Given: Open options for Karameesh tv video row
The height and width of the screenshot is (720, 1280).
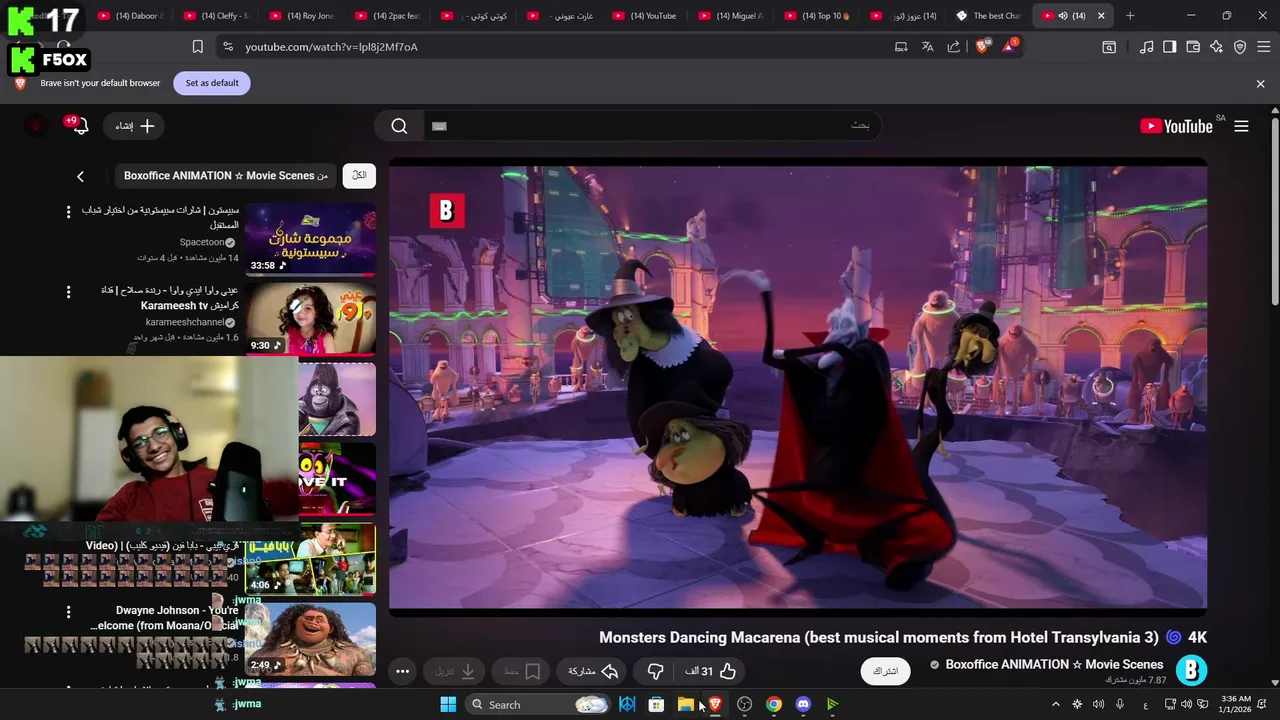Looking at the screenshot, I should click(x=68, y=292).
